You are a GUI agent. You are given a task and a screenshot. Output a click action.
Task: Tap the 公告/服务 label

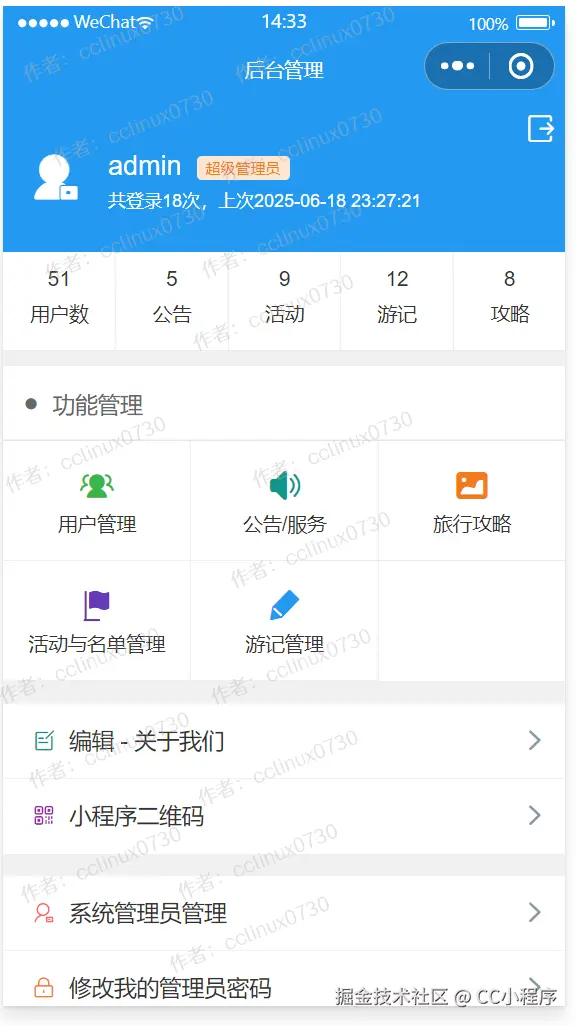click(285, 524)
